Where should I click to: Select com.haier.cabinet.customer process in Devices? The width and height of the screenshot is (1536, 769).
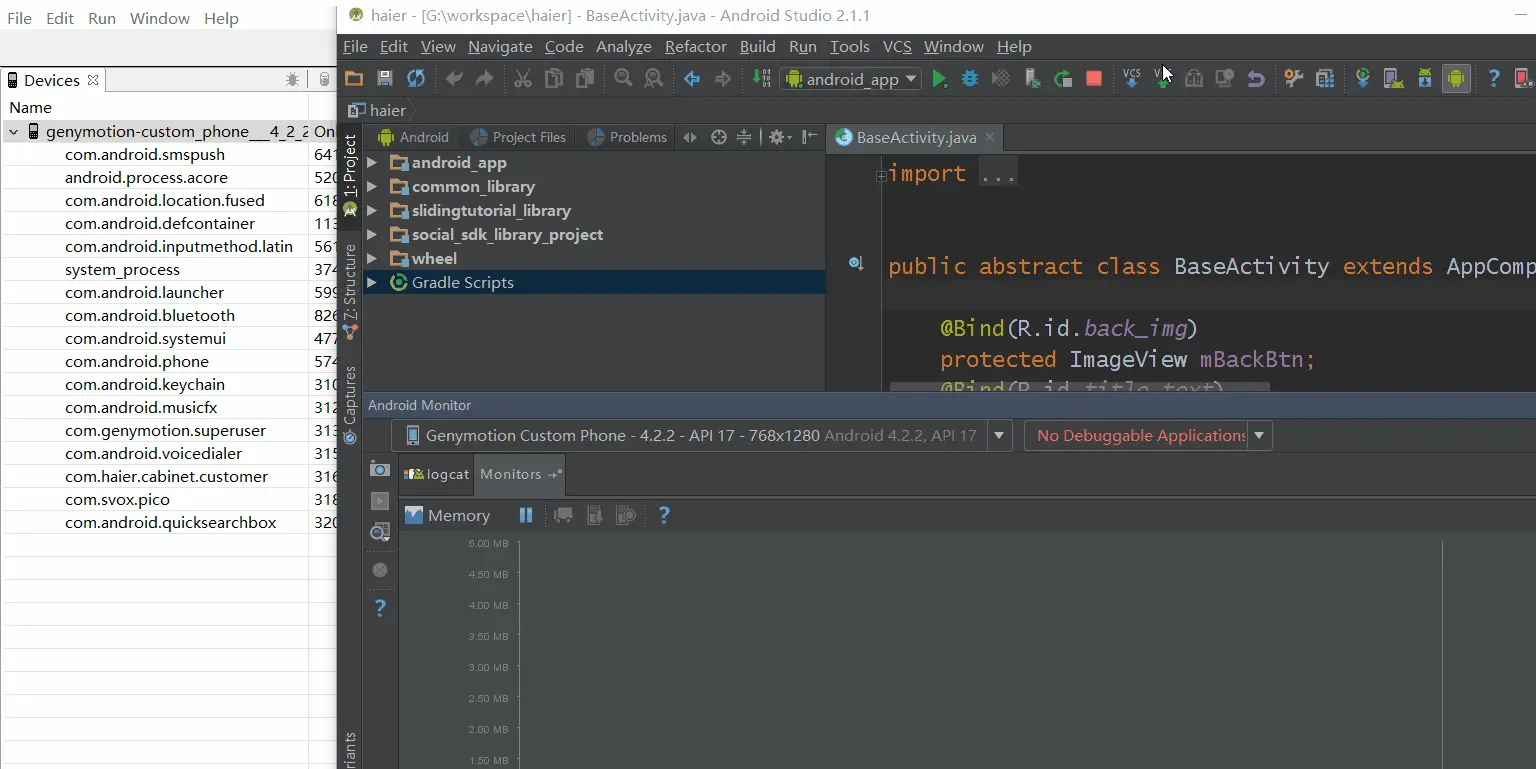click(x=166, y=477)
